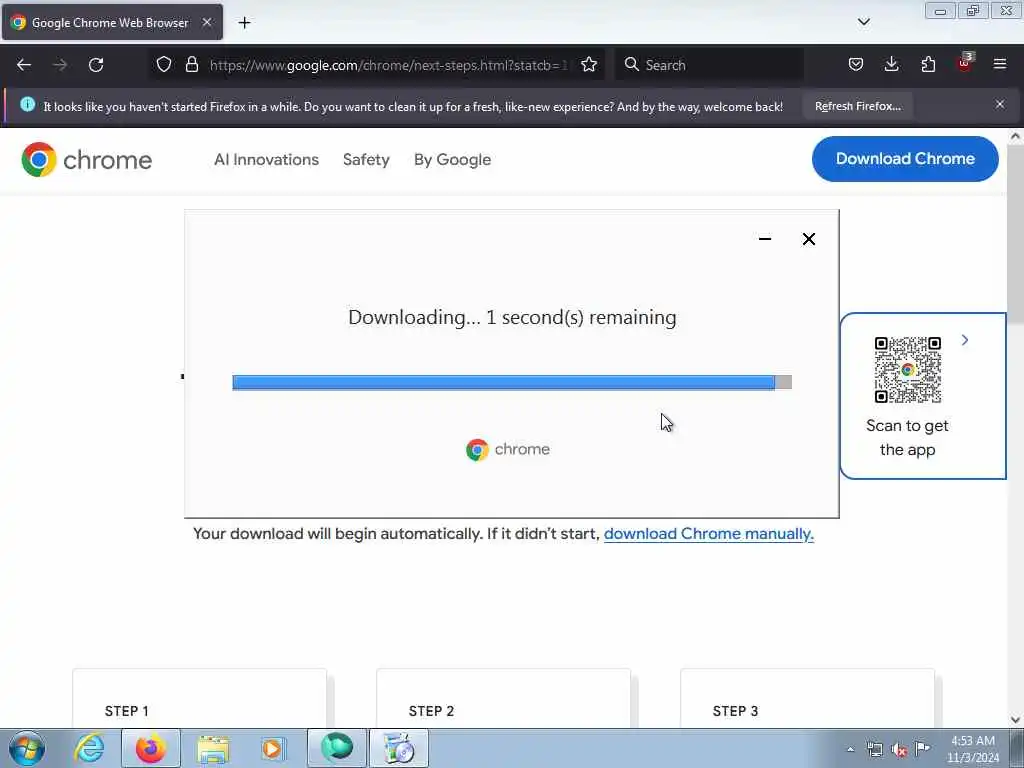Go back to the previous page
1024x768 pixels.
pos(24,65)
